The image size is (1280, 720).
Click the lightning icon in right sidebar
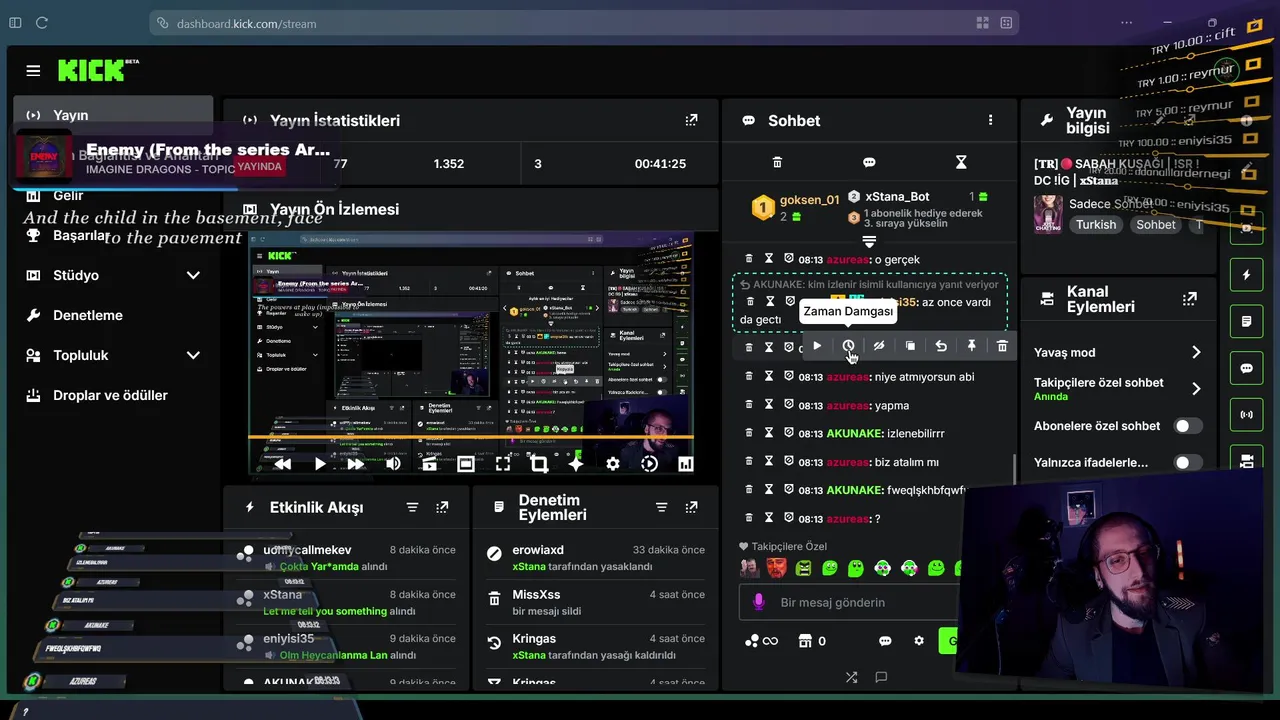point(1246,275)
